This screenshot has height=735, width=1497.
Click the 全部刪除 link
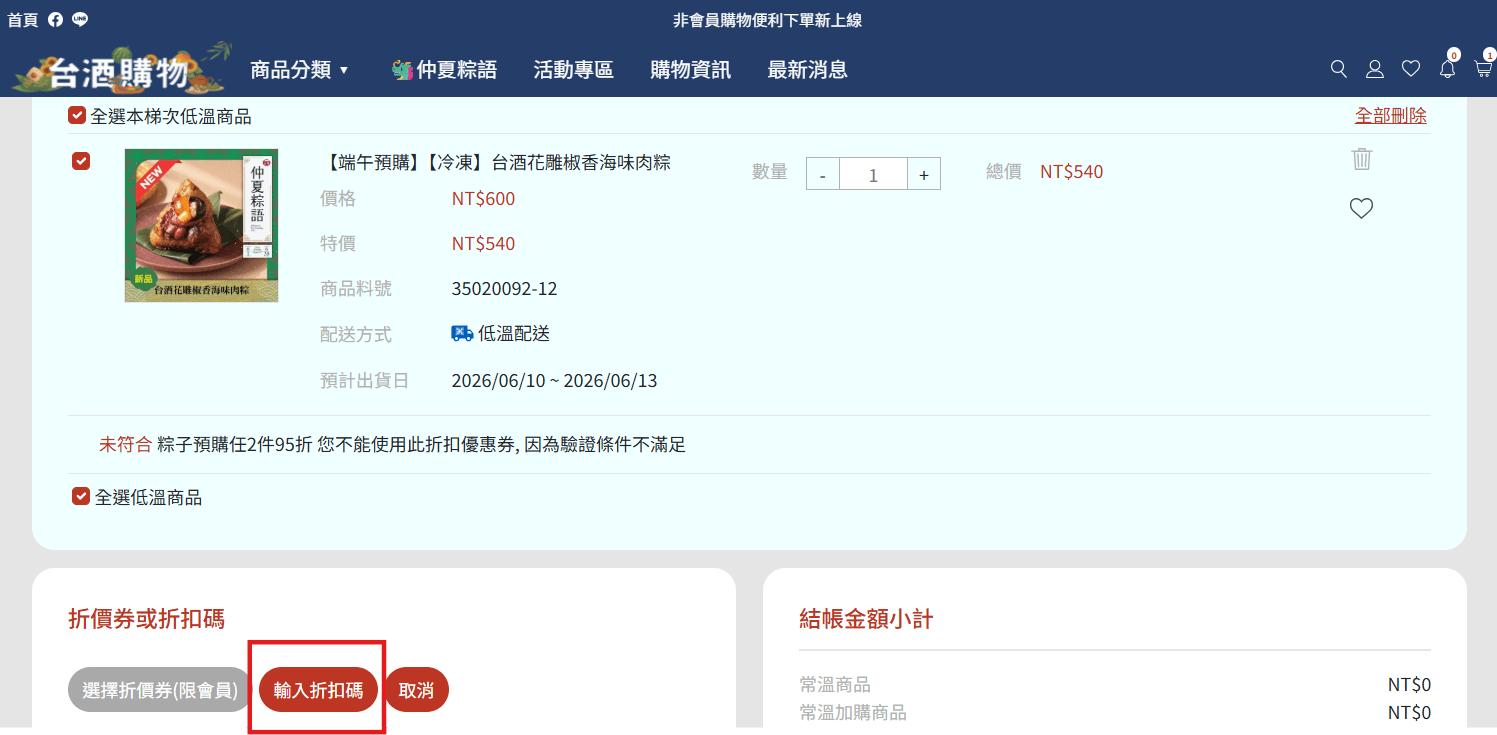[x=1391, y=116]
